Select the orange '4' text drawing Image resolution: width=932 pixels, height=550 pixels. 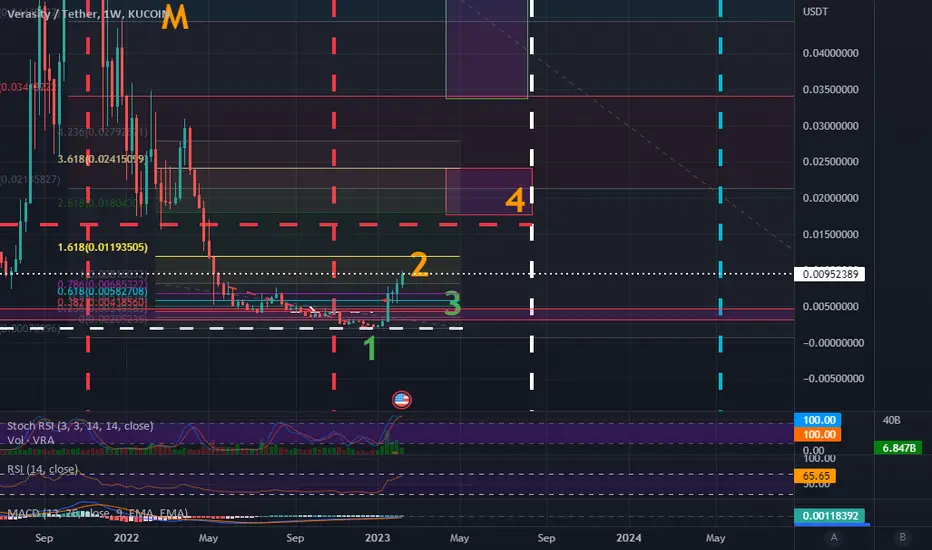click(x=515, y=200)
